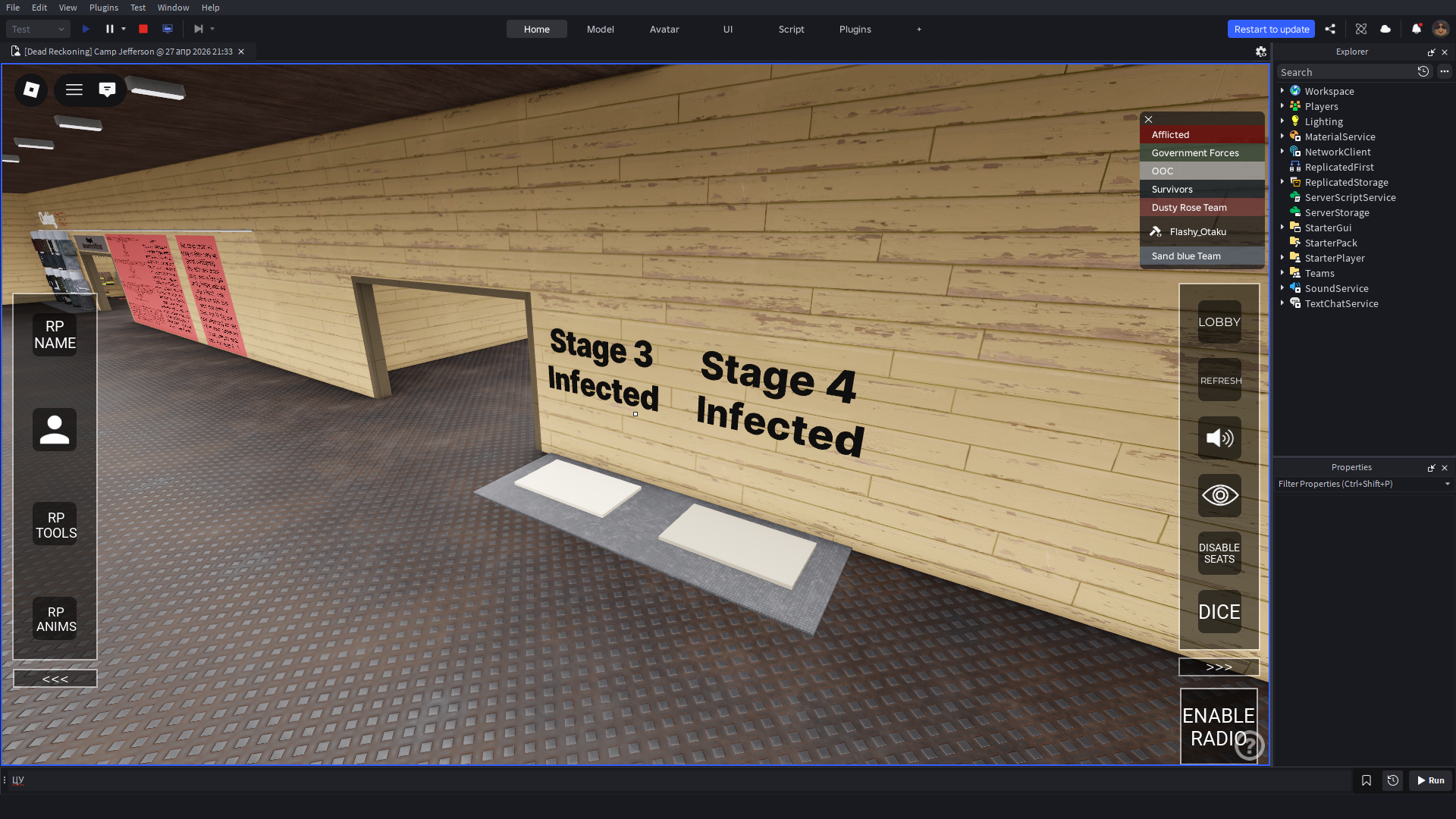Click the help question mark in viewport
Image resolution: width=1456 pixels, height=819 pixels.
[x=1249, y=745]
